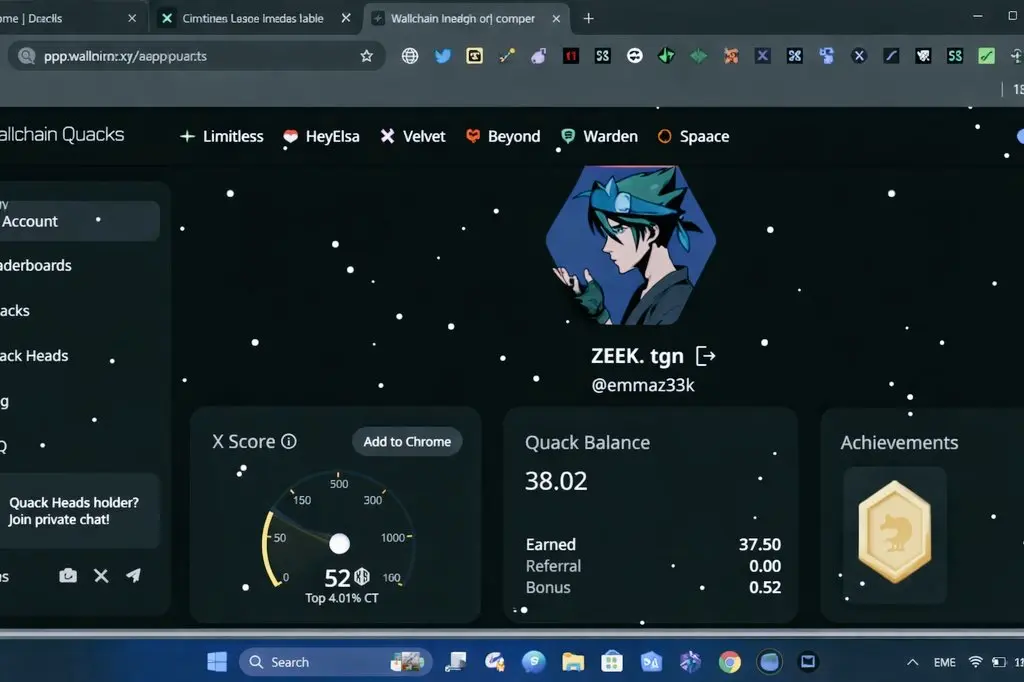Click the blue puzzle-shaped extension icon
The image size is (1024, 682).
(x=826, y=56)
